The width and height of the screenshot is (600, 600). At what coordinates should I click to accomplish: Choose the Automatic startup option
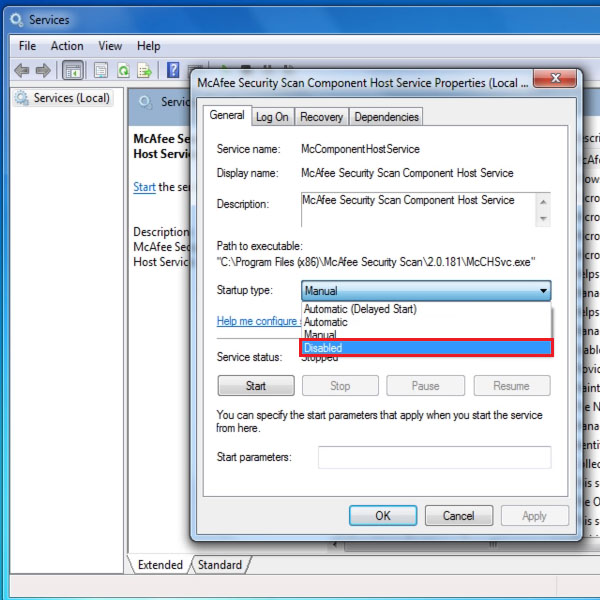coord(426,322)
